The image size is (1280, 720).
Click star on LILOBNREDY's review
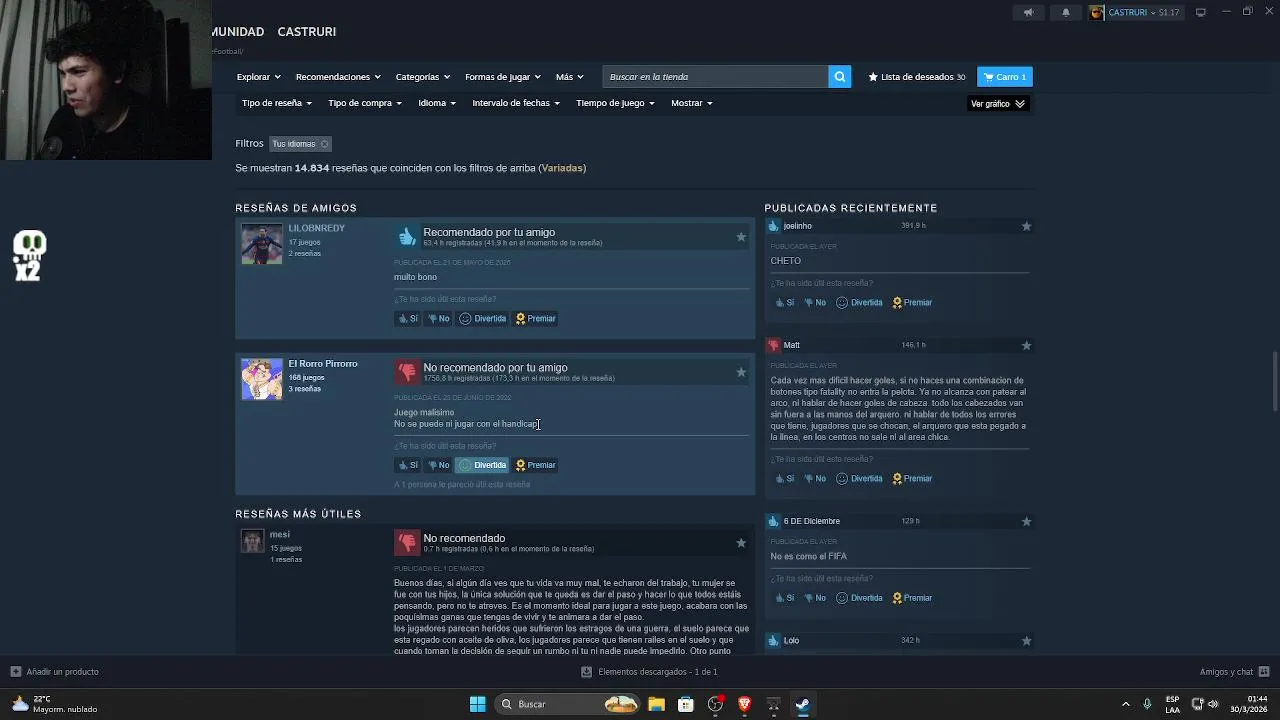[741, 237]
